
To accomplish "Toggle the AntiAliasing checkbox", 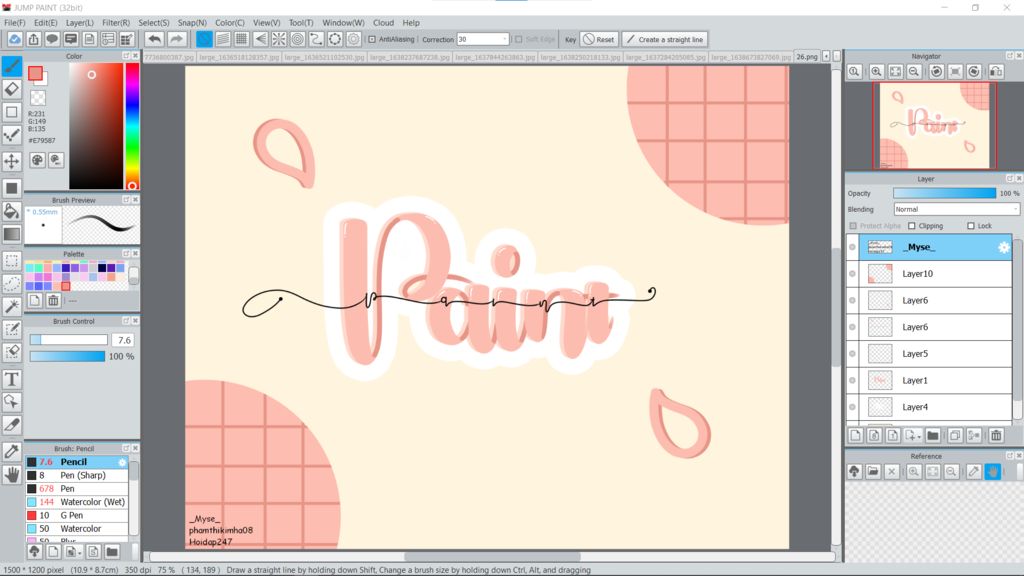I will coord(372,39).
